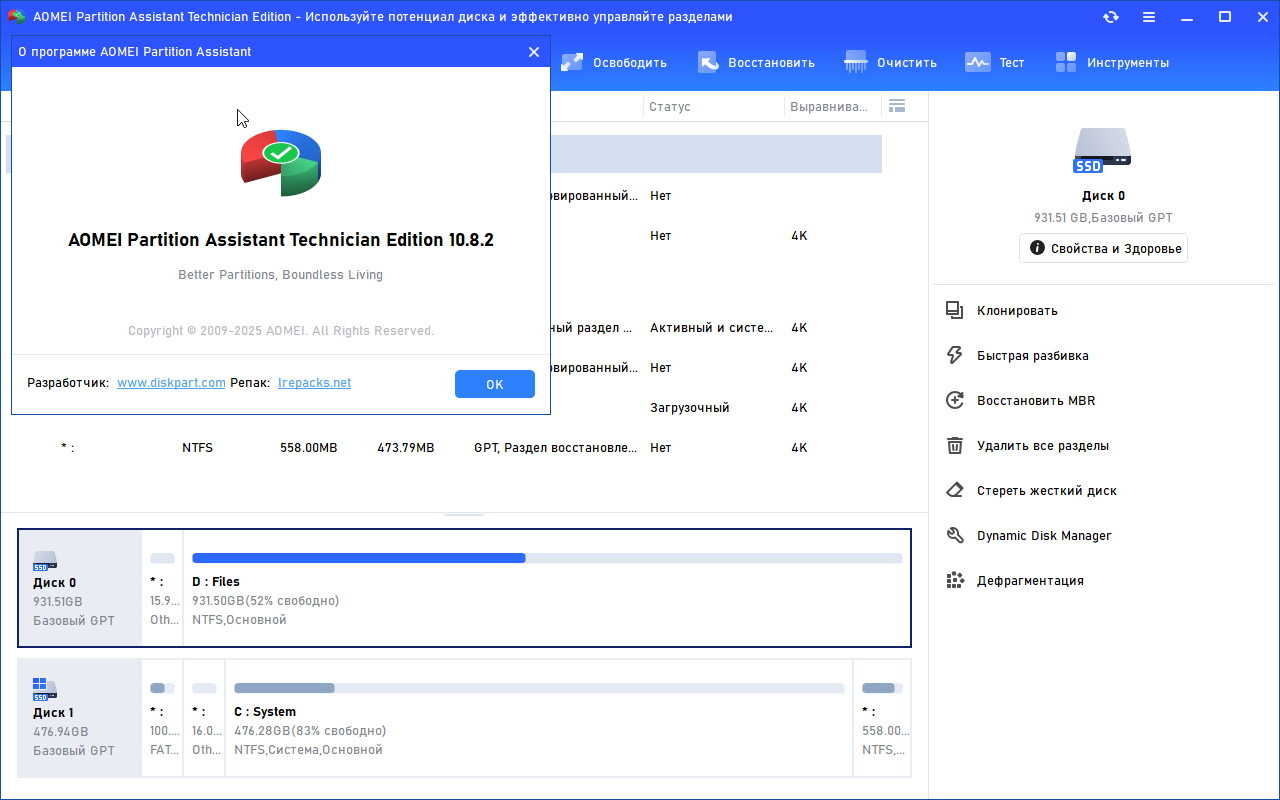Close the About dialog with X
Image resolution: width=1280 pixels, height=800 pixels.
point(534,52)
